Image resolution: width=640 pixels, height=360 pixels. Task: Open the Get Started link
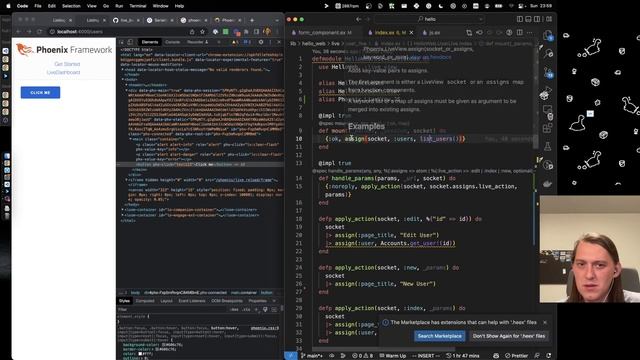(67, 64)
